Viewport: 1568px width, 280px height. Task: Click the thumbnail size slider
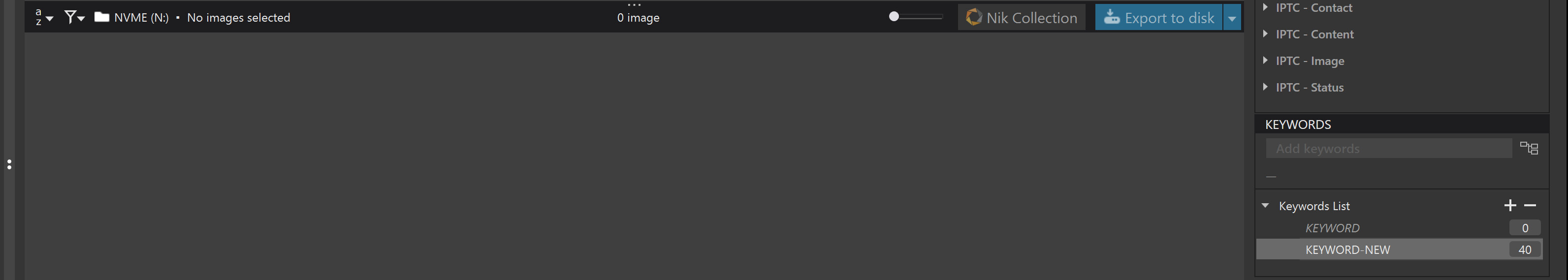pyautogui.click(x=916, y=17)
